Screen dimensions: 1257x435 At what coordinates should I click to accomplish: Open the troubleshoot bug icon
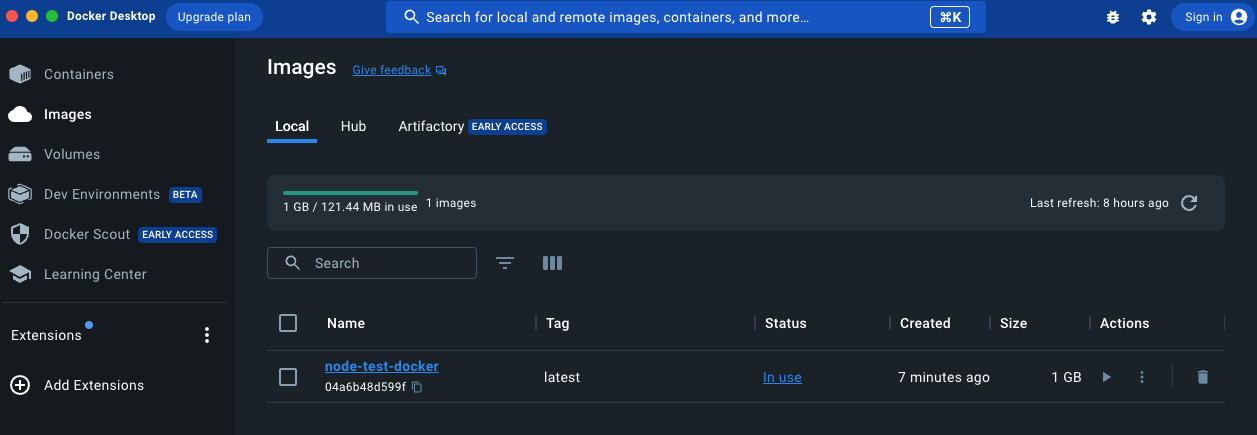1113,17
